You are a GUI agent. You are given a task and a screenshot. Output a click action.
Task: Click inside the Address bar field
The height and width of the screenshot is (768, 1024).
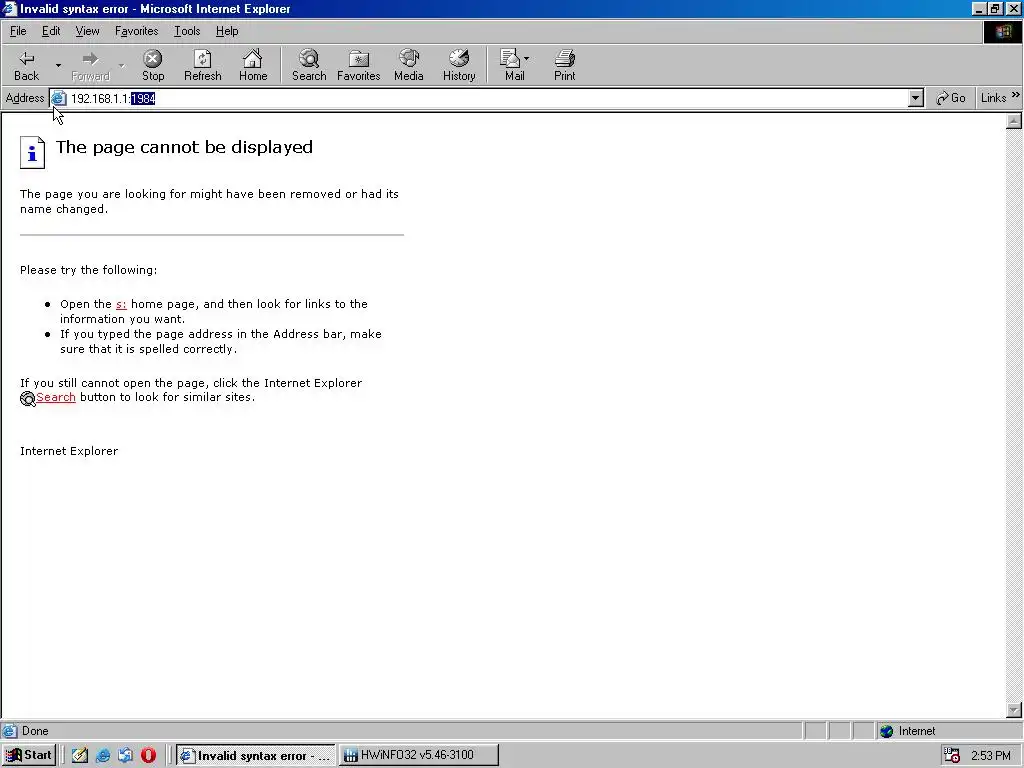(x=487, y=99)
